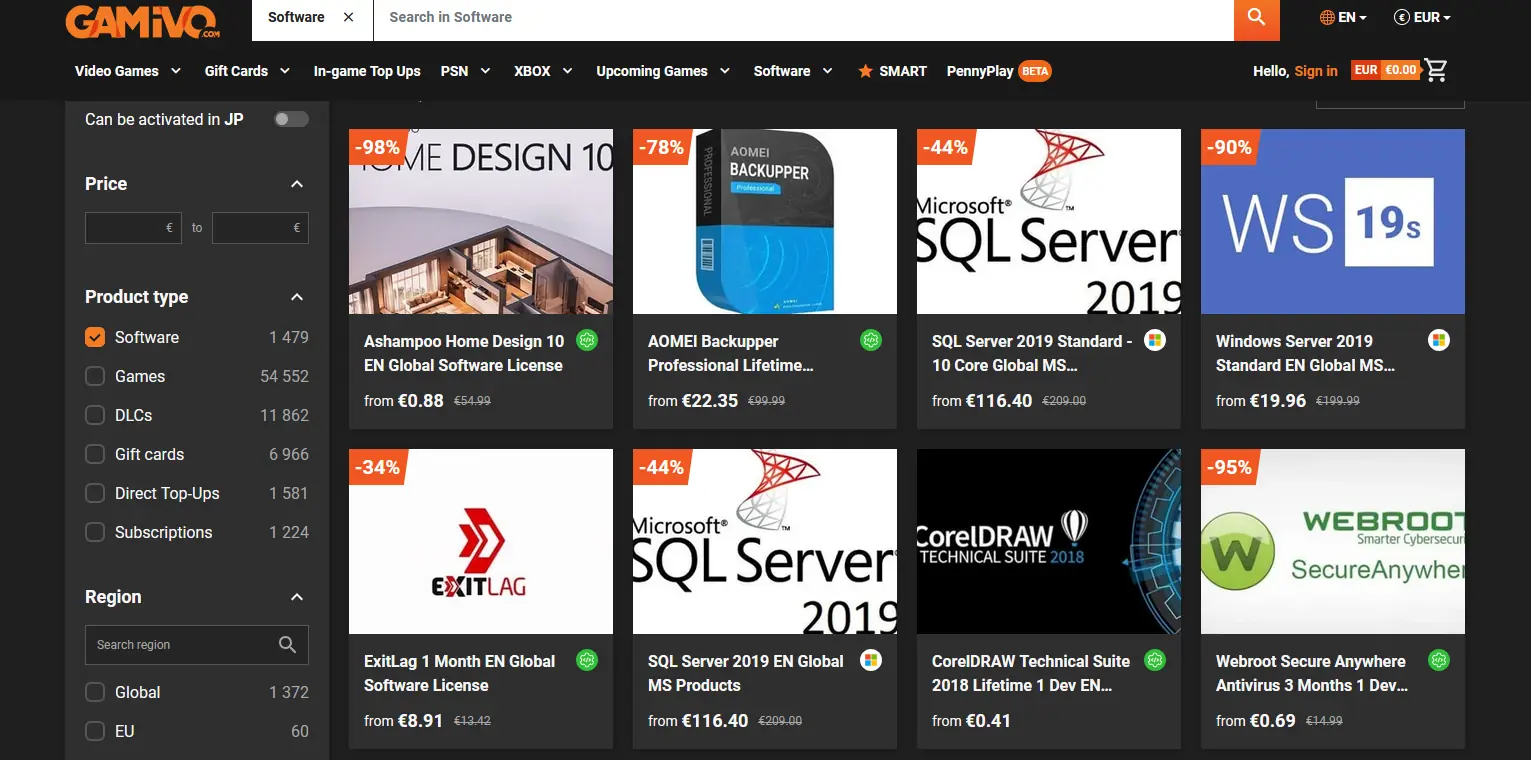Check the Direct Top-Ups checkbox

(x=95, y=493)
